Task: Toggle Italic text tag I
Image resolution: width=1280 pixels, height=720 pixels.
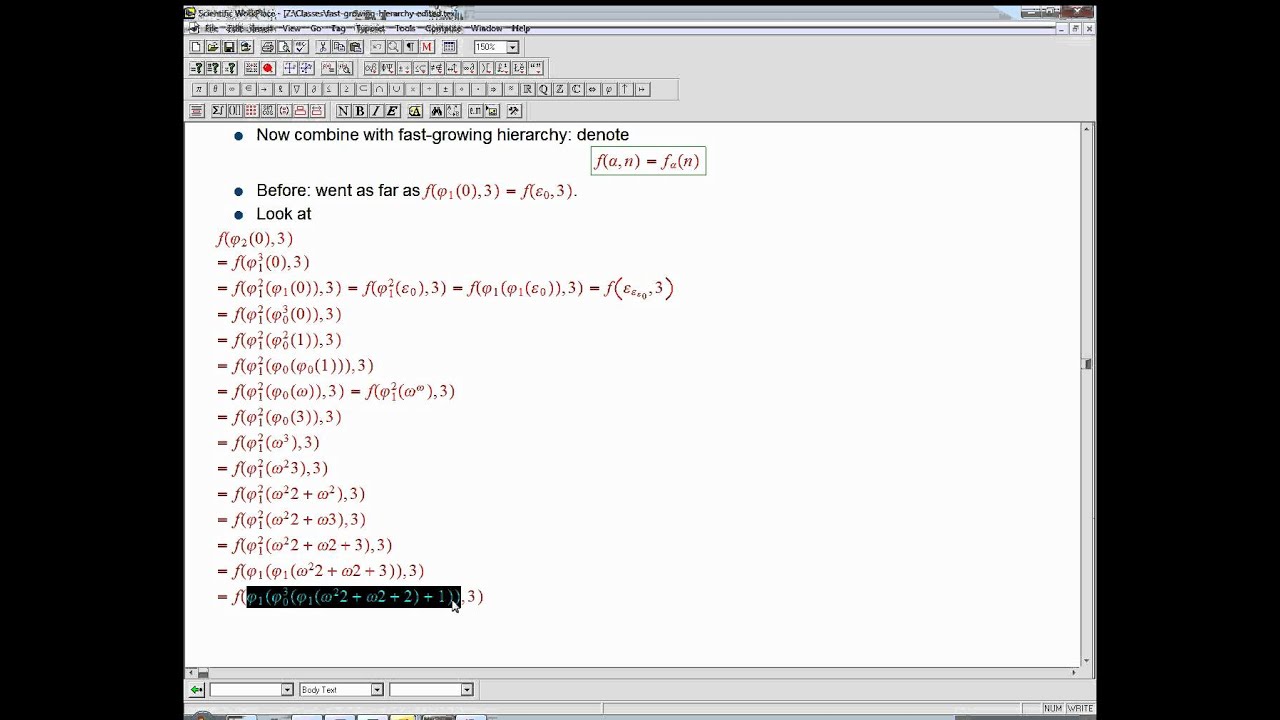Action: coord(376,110)
